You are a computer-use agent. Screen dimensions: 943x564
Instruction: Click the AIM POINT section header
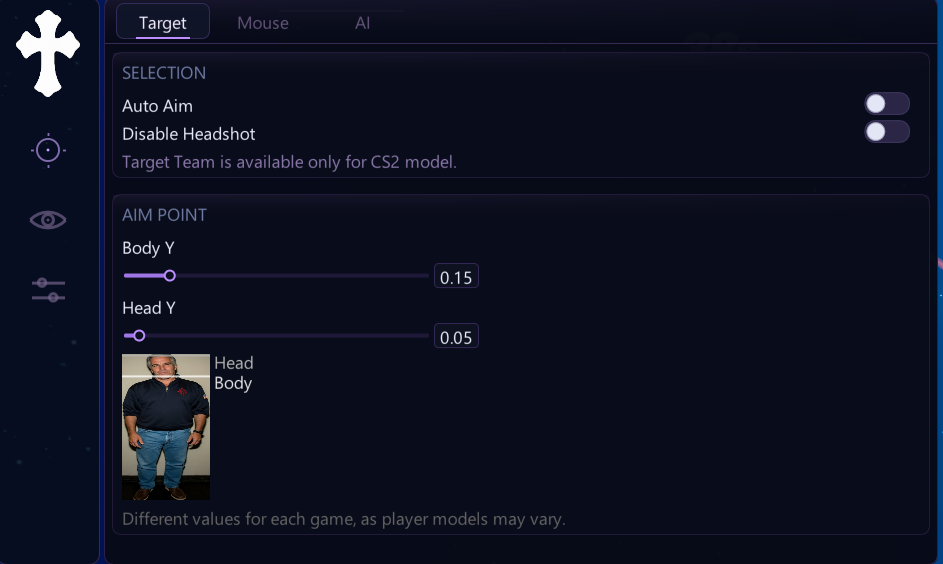pyautogui.click(x=164, y=215)
